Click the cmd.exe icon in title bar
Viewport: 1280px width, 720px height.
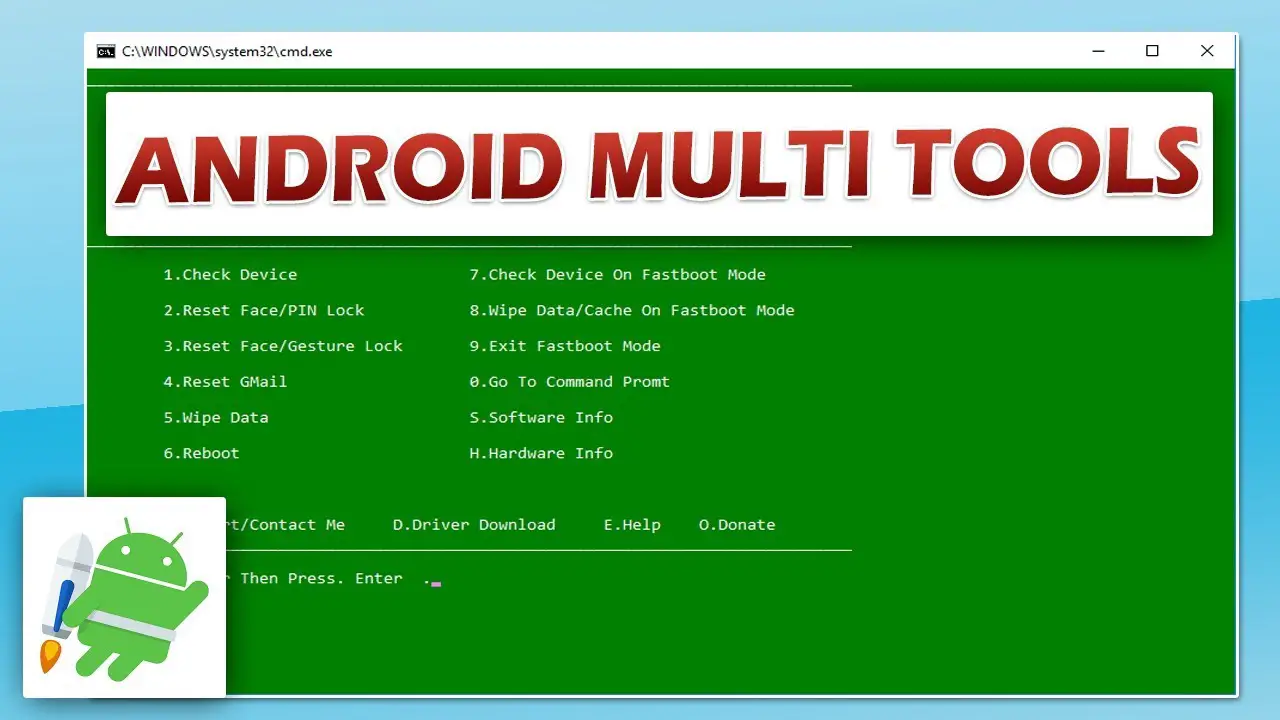105,51
